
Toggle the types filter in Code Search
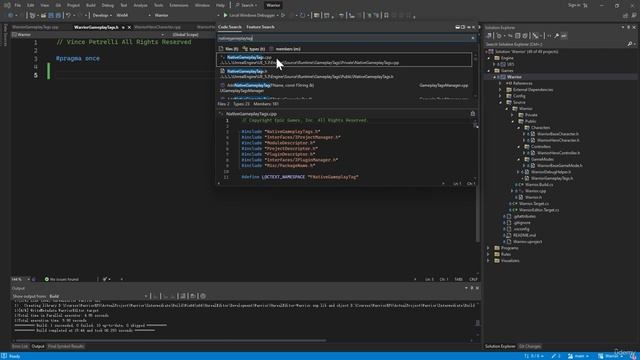coord(254,49)
